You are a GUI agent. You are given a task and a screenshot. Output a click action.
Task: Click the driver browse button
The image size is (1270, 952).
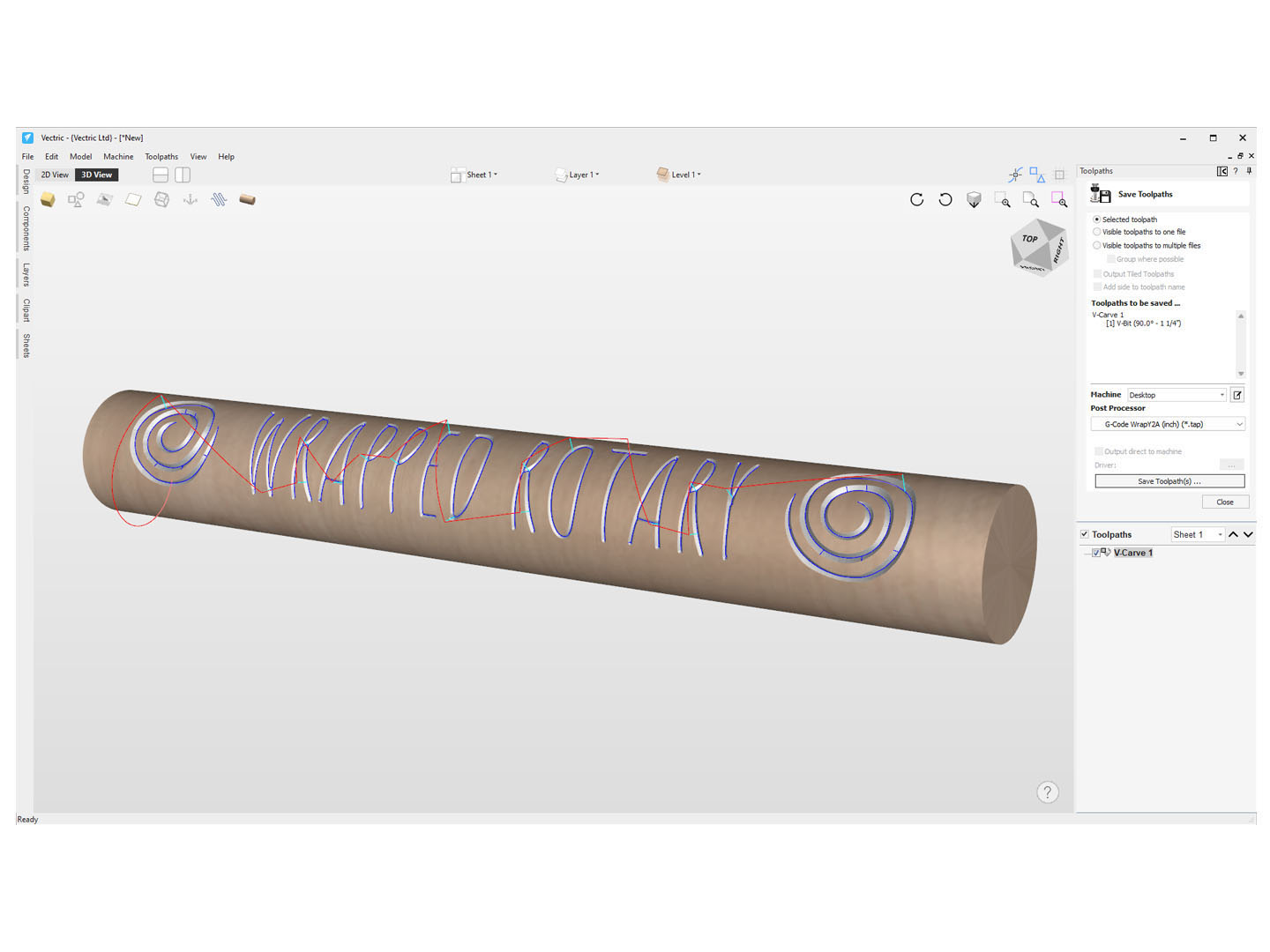click(x=1231, y=465)
